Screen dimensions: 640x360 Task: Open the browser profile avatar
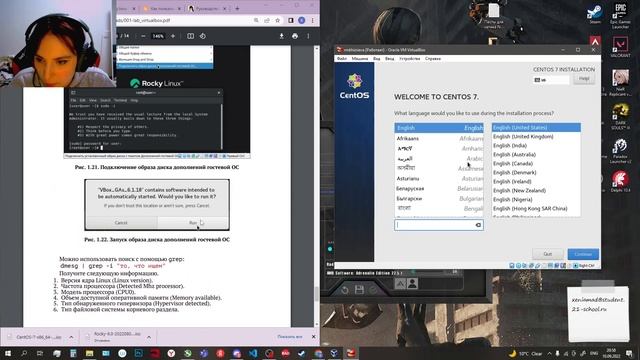click(302, 20)
